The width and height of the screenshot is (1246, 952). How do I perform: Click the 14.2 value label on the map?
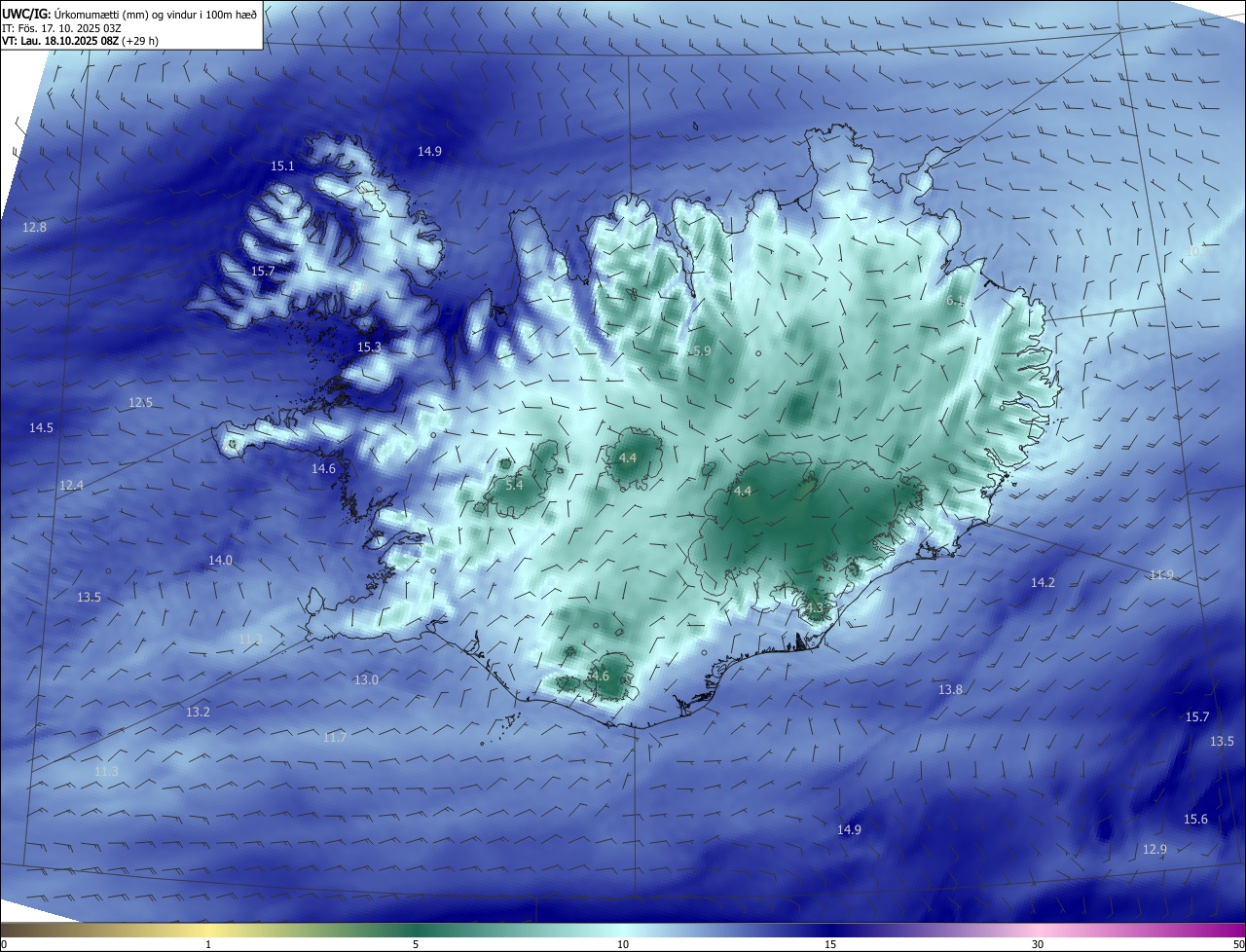1043,582
